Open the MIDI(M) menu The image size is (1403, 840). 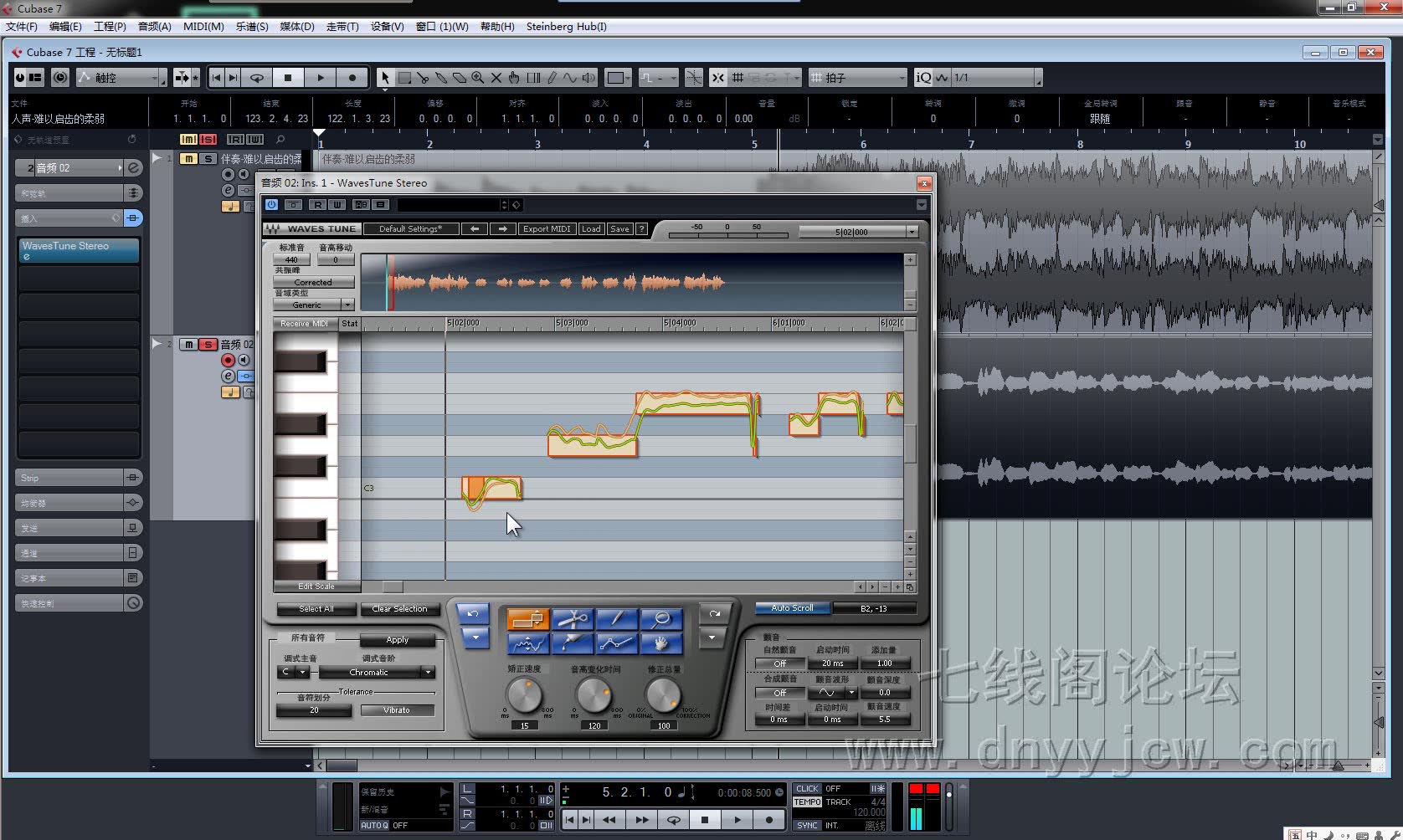coord(203,27)
